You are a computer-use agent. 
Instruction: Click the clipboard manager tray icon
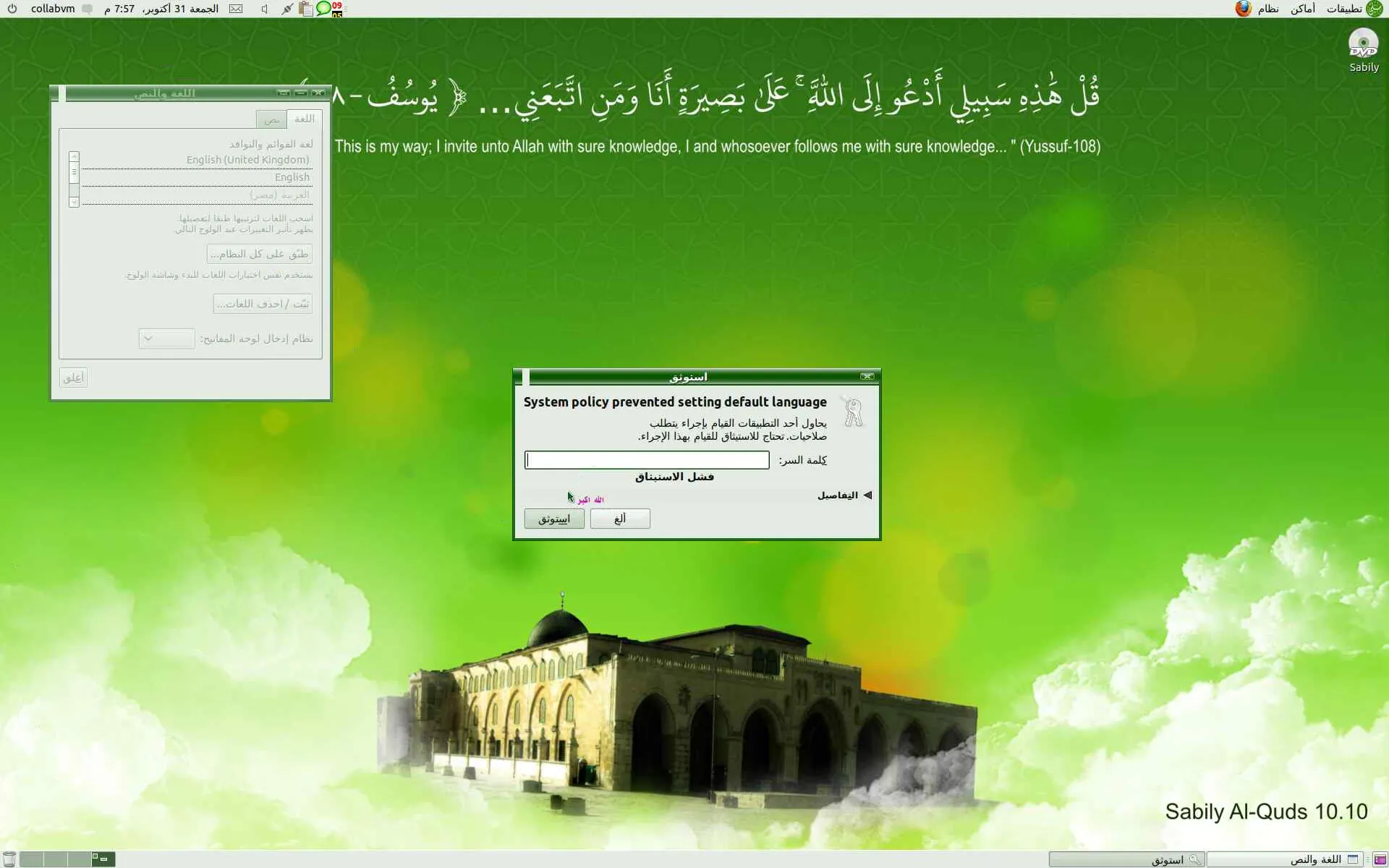click(306, 9)
